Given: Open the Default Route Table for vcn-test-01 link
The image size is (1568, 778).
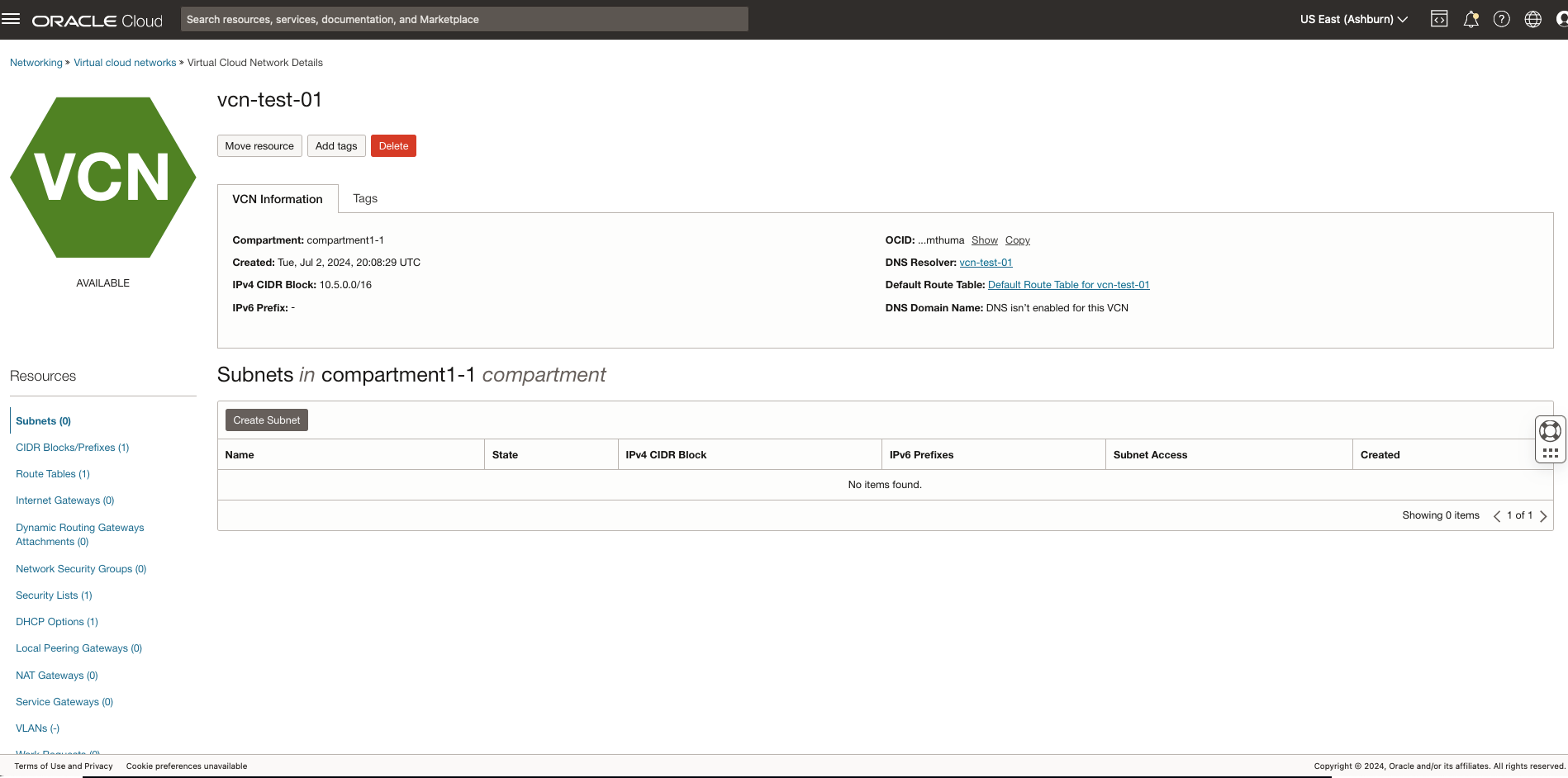Looking at the screenshot, I should coord(1068,284).
